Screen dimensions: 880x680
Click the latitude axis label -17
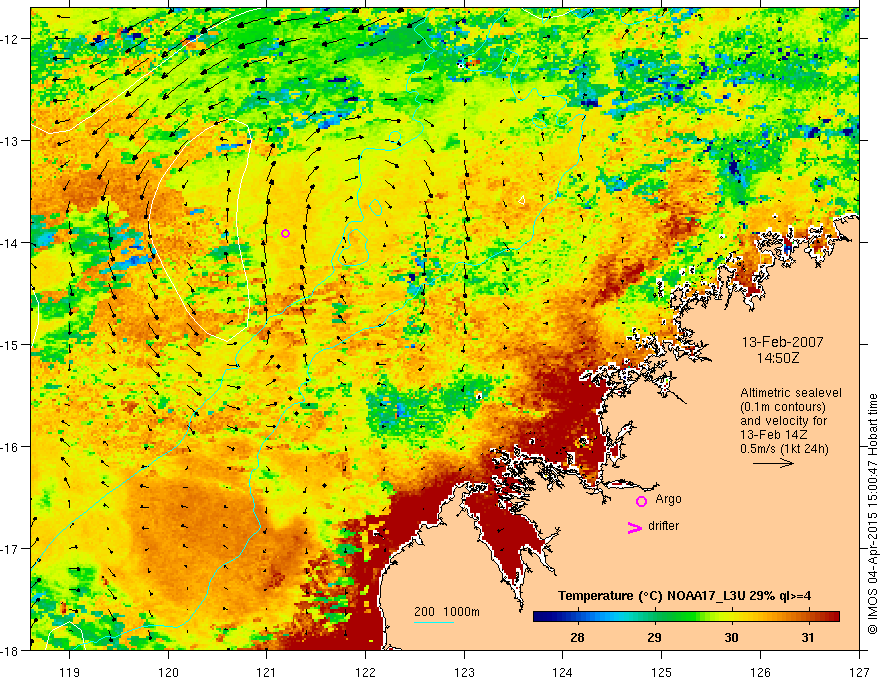coord(11,548)
